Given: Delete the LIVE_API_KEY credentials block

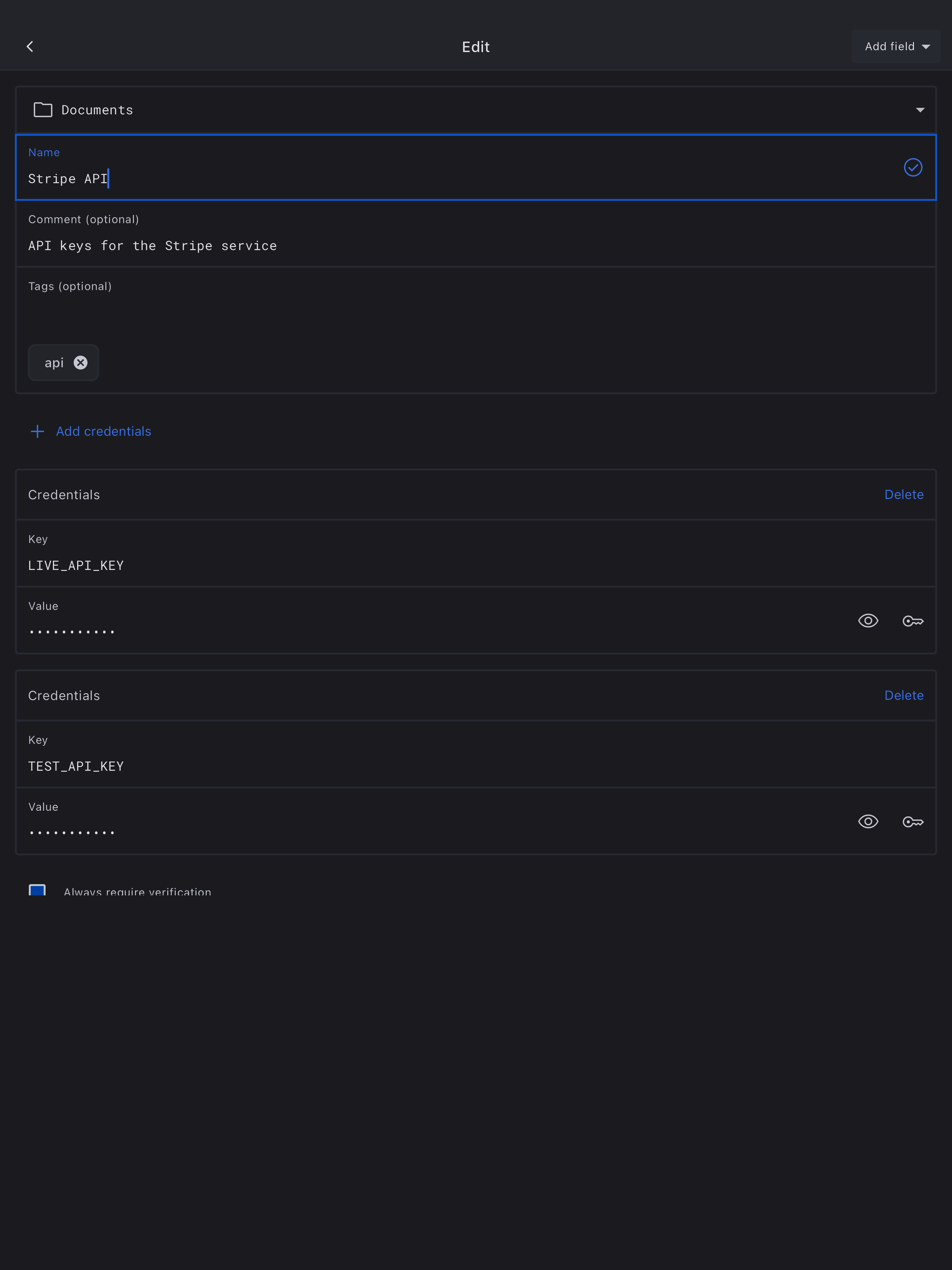Looking at the screenshot, I should pyautogui.click(x=903, y=494).
